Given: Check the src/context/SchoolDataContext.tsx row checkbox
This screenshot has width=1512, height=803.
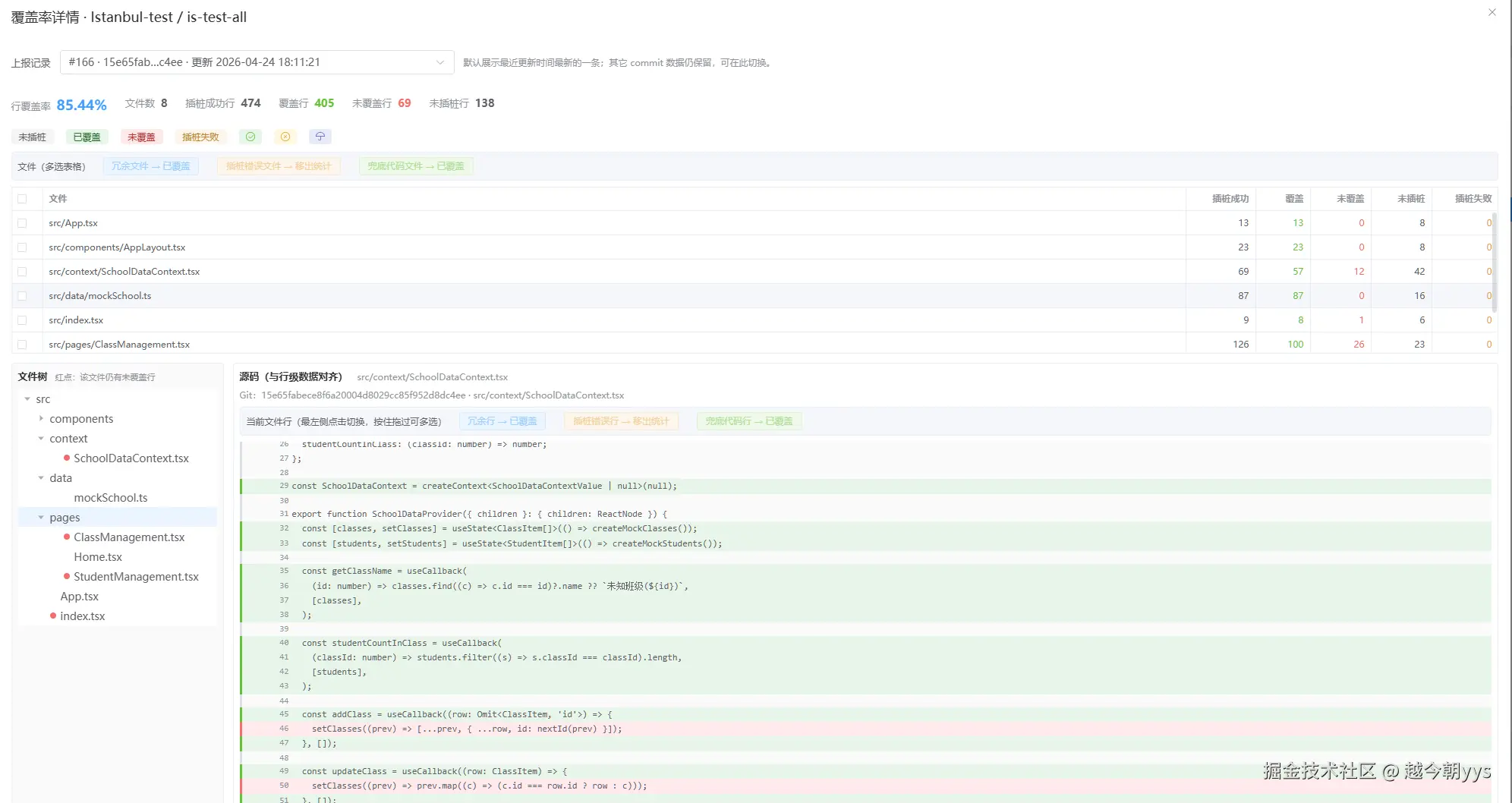Looking at the screenshot, I should click(22, 272).
